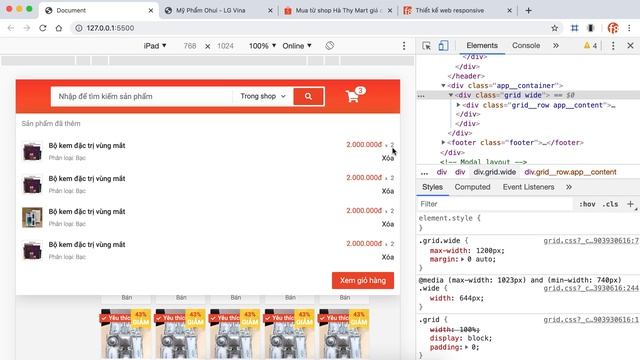
Task: Click the red search magnifier button
Action: [309, 96]
